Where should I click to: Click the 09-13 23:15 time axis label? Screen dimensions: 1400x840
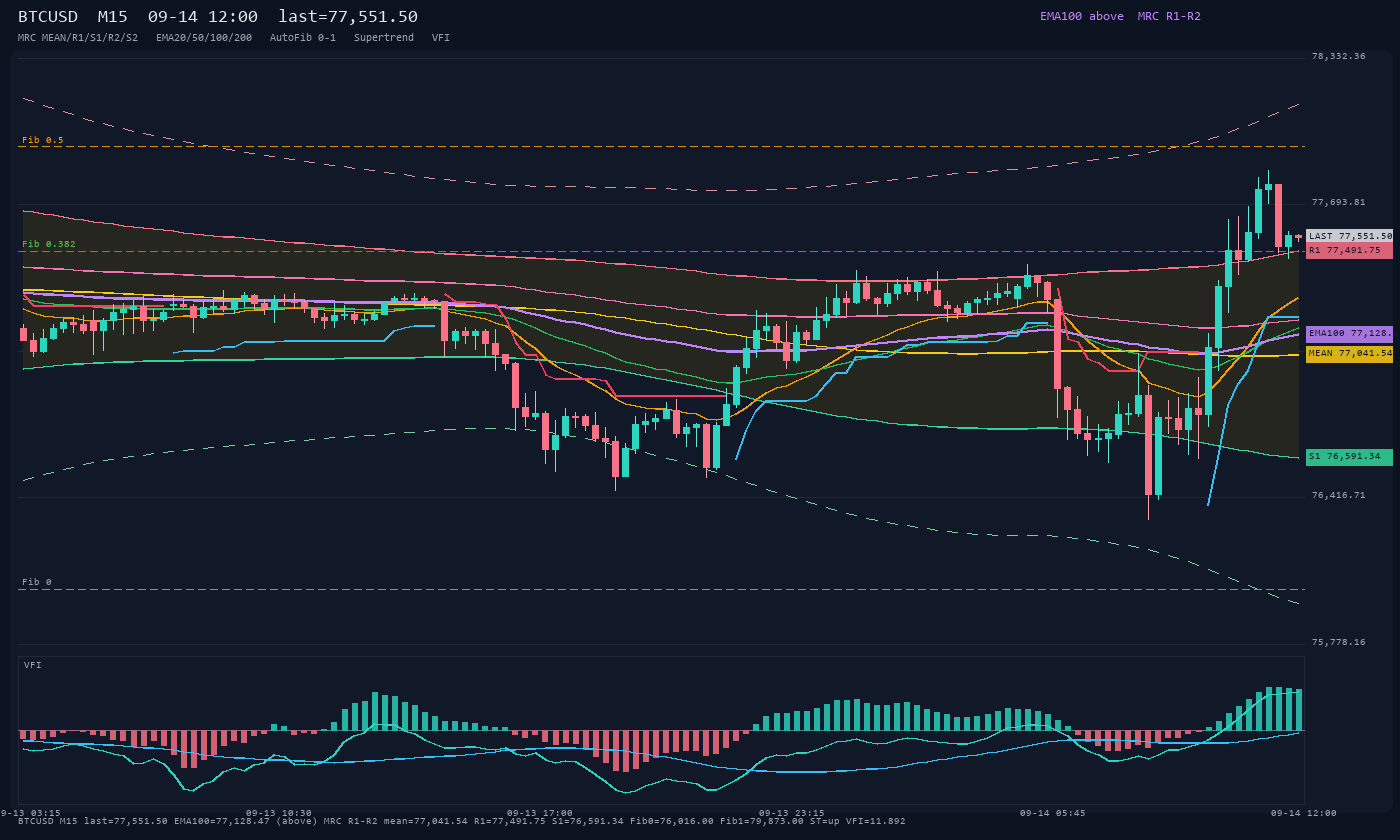(x=792, y=813)
